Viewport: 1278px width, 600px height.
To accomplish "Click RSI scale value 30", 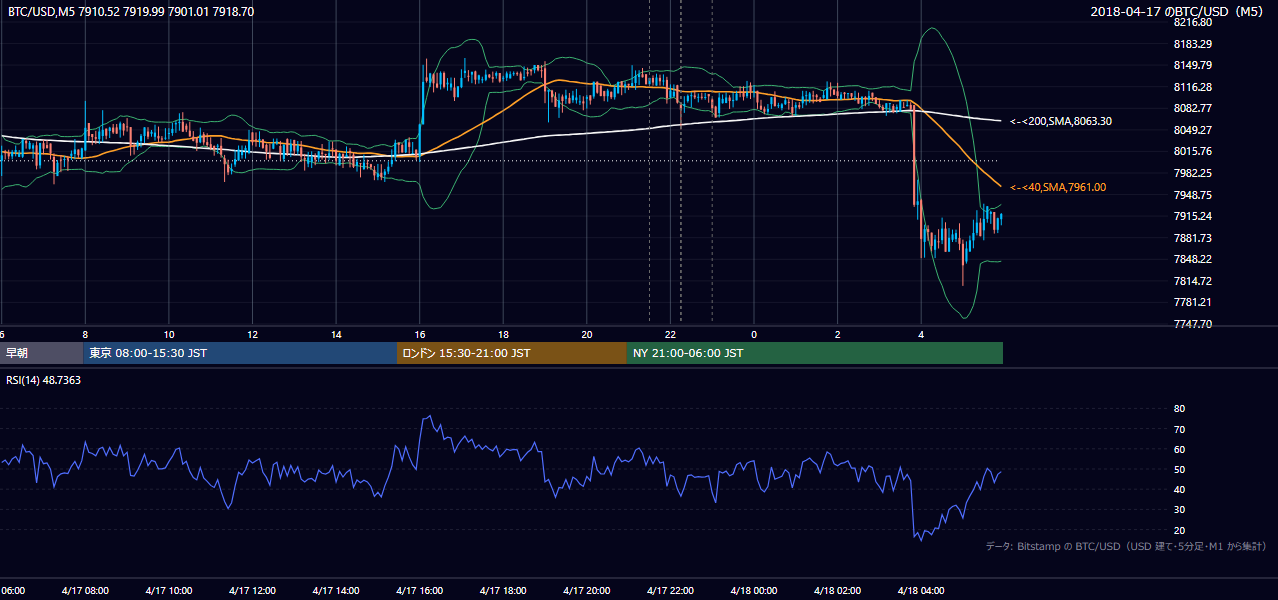I will pyautogui.click(x=1179, y=509).
